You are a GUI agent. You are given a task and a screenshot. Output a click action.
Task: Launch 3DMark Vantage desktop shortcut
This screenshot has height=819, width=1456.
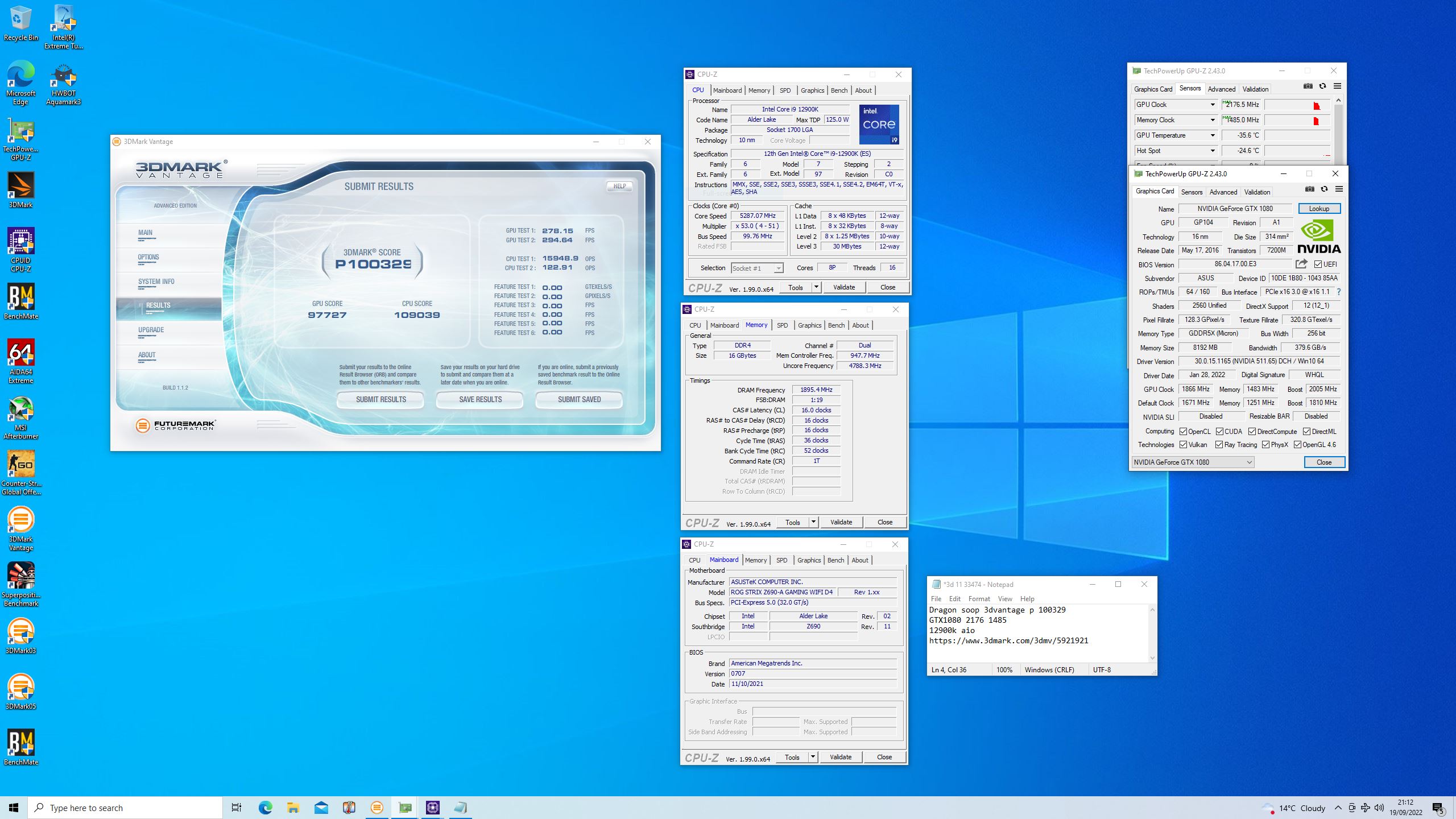(21, 528)
